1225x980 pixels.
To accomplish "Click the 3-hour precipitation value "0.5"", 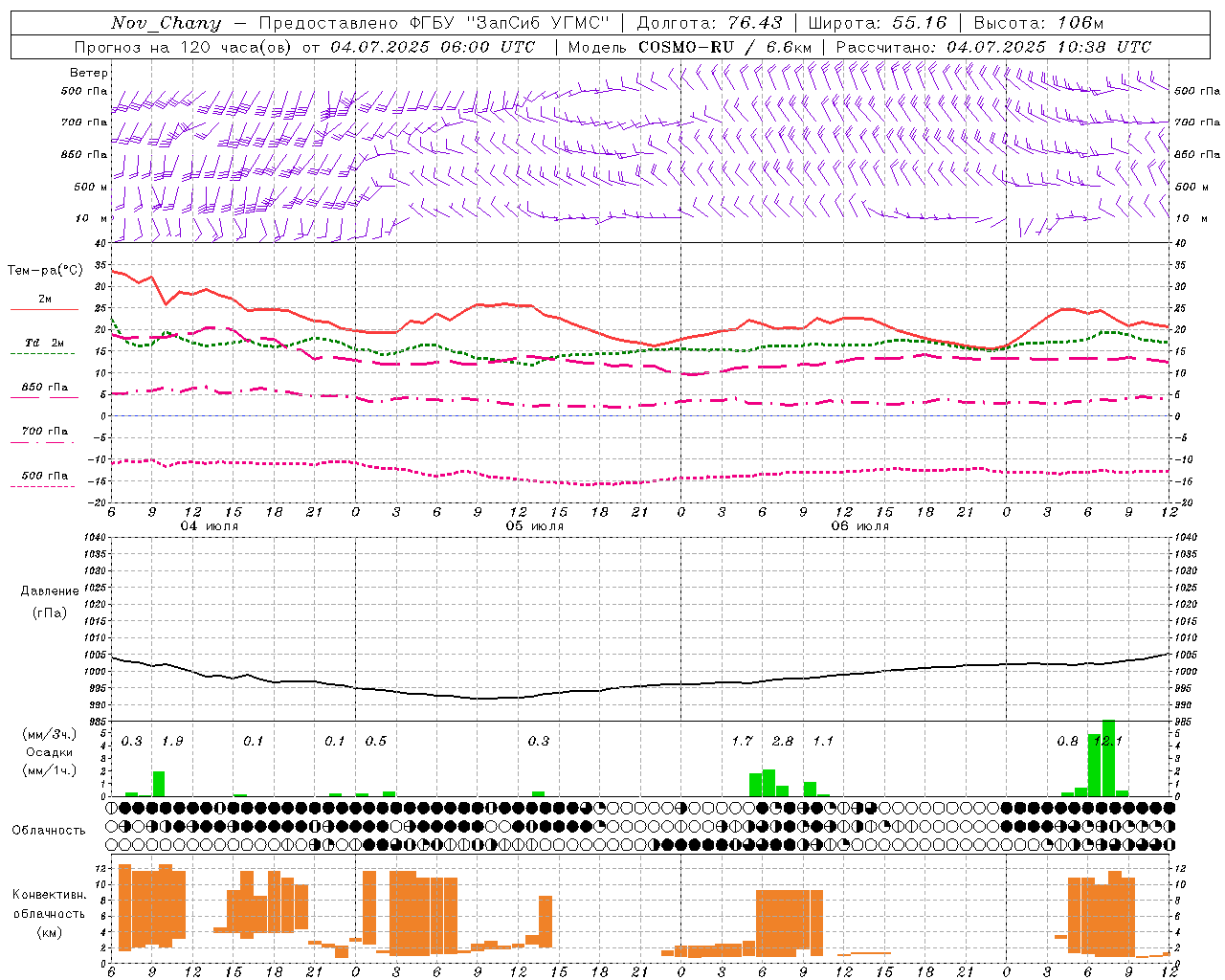I will [x=376, y=742].
